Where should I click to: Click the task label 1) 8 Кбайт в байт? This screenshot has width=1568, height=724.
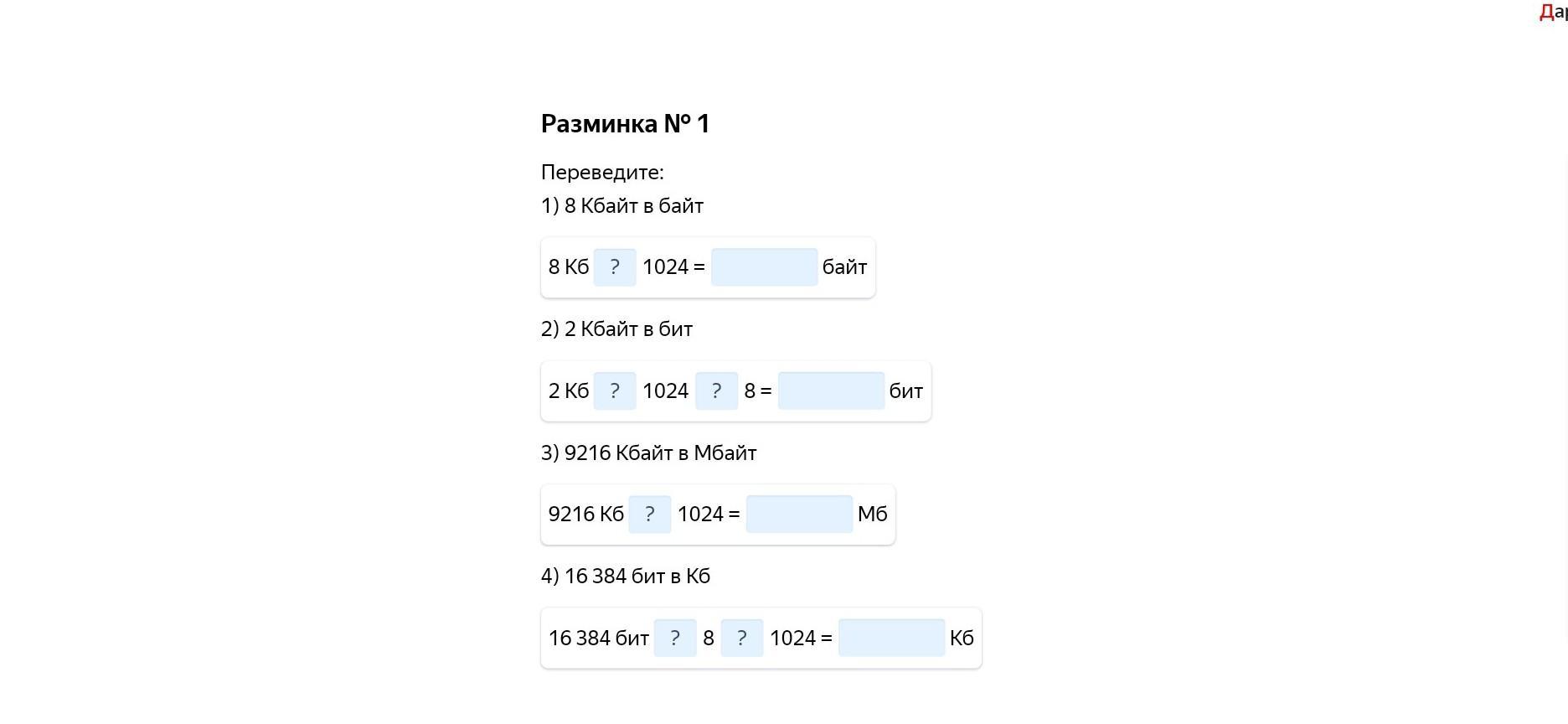tap(622, 206)
